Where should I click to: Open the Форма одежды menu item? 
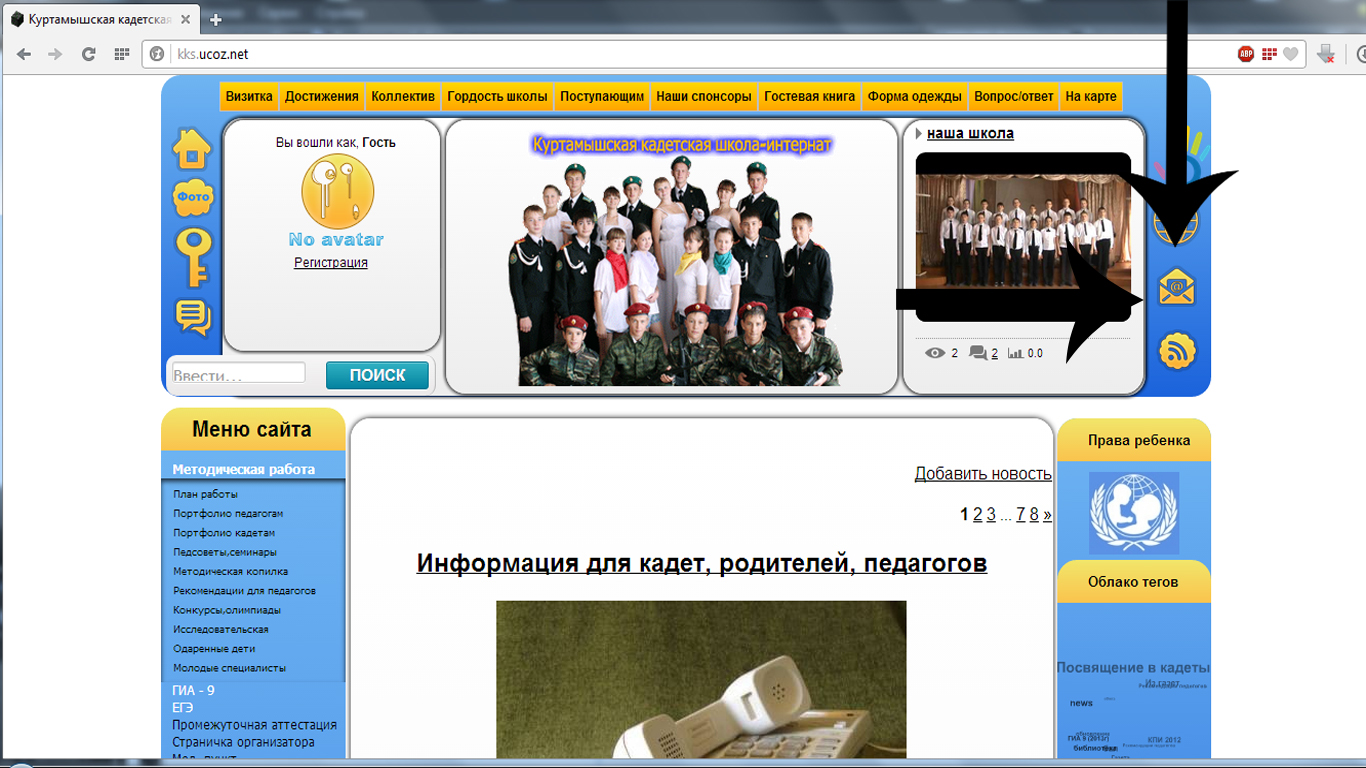(915, 97)
